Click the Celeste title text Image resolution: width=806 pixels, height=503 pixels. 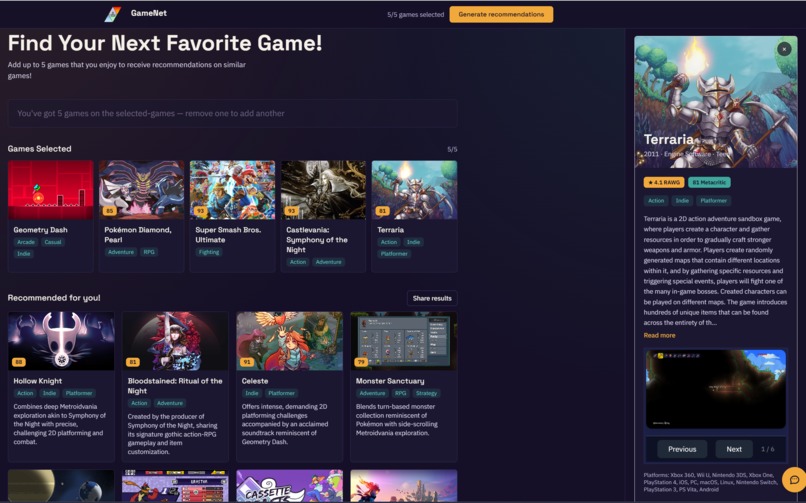click(x=255, y=381)
